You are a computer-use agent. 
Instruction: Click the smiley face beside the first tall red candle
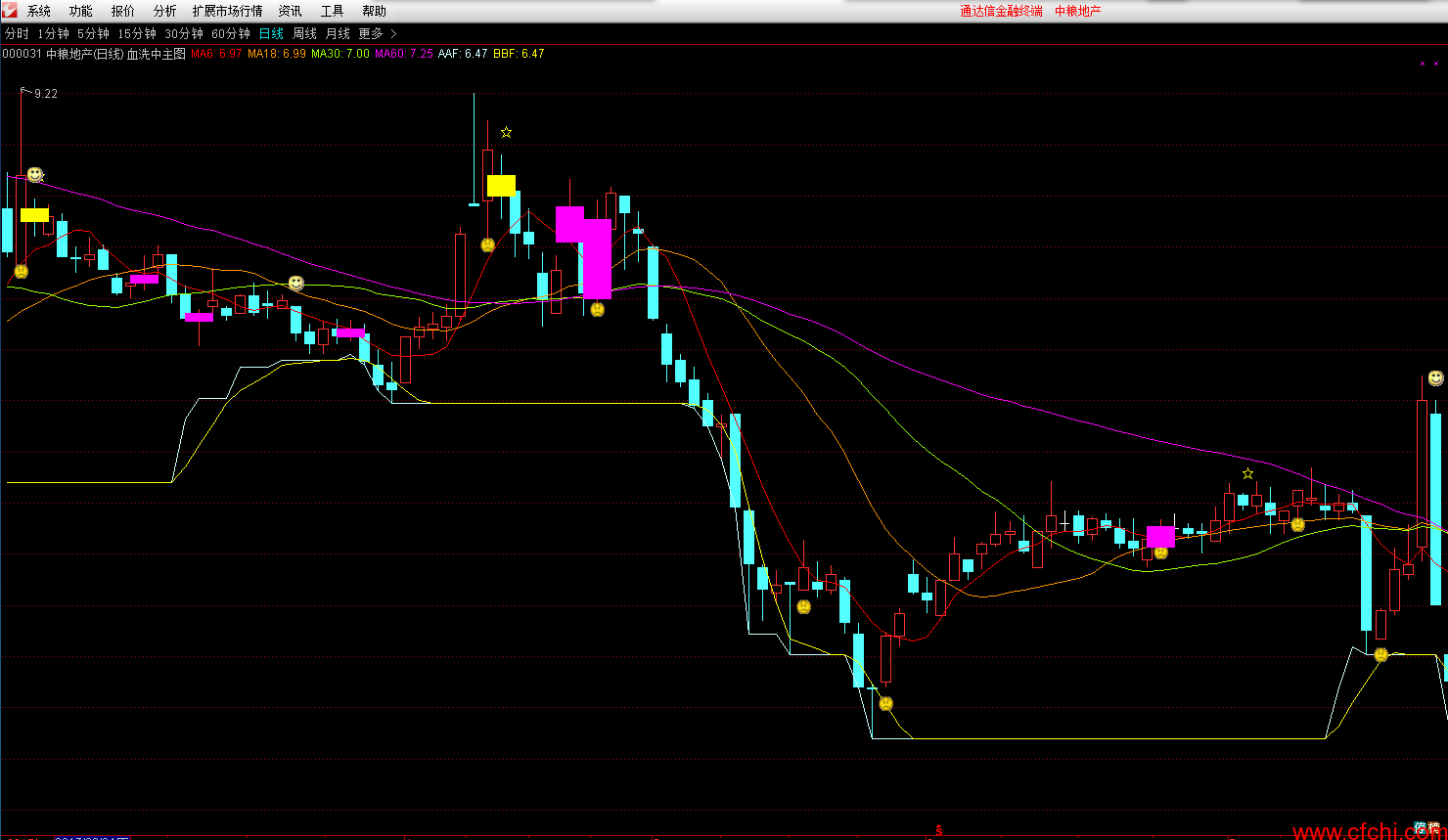point(35,174)
